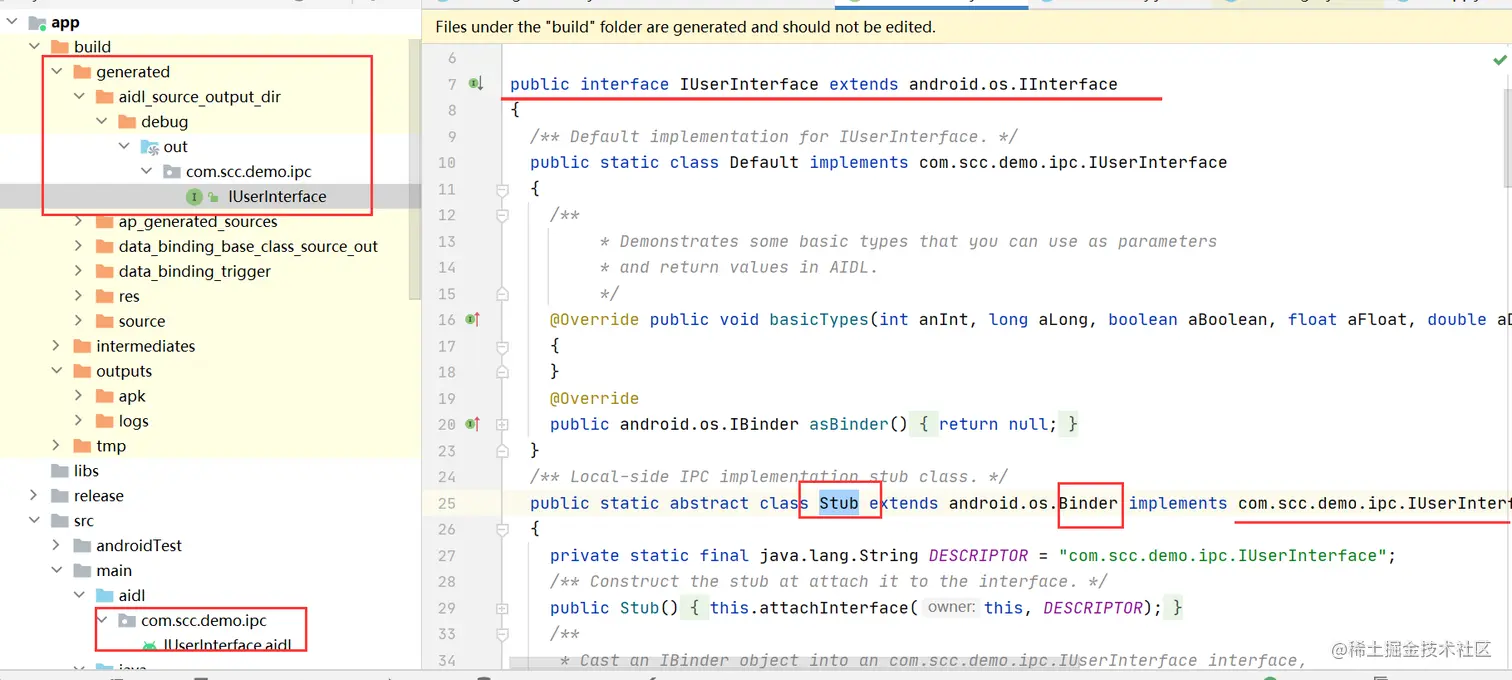Click the green inspection checkmark in the editor corner

[x=1498, y=61]
